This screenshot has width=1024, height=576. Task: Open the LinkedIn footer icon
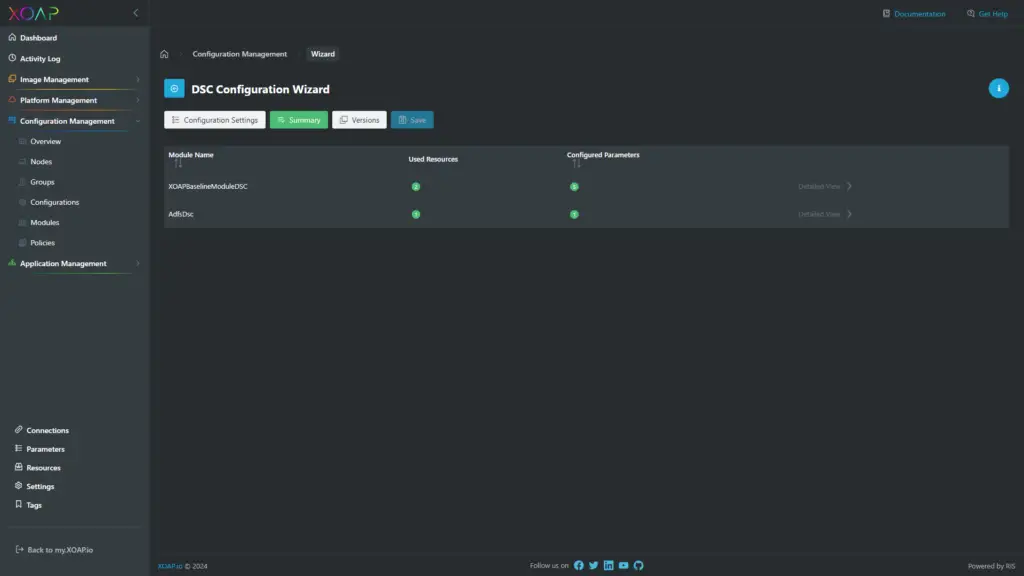pos(609,566)
